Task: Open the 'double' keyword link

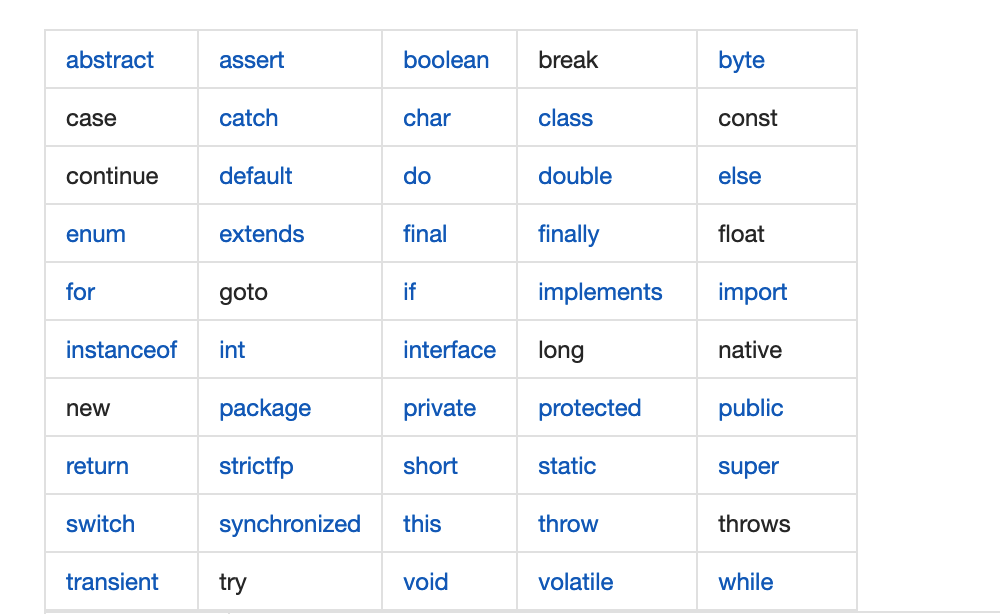Action: click(x=575, y=176)
